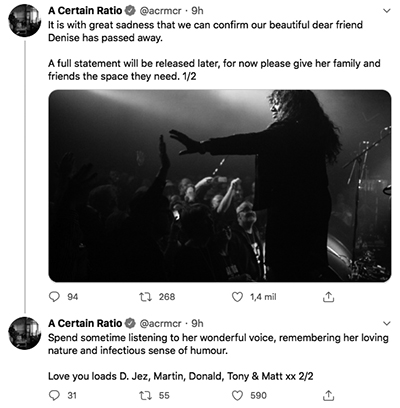Open the 9h timestamp of first tweet
This screenshot has width=400, height=408.
(x=197, y=11)
